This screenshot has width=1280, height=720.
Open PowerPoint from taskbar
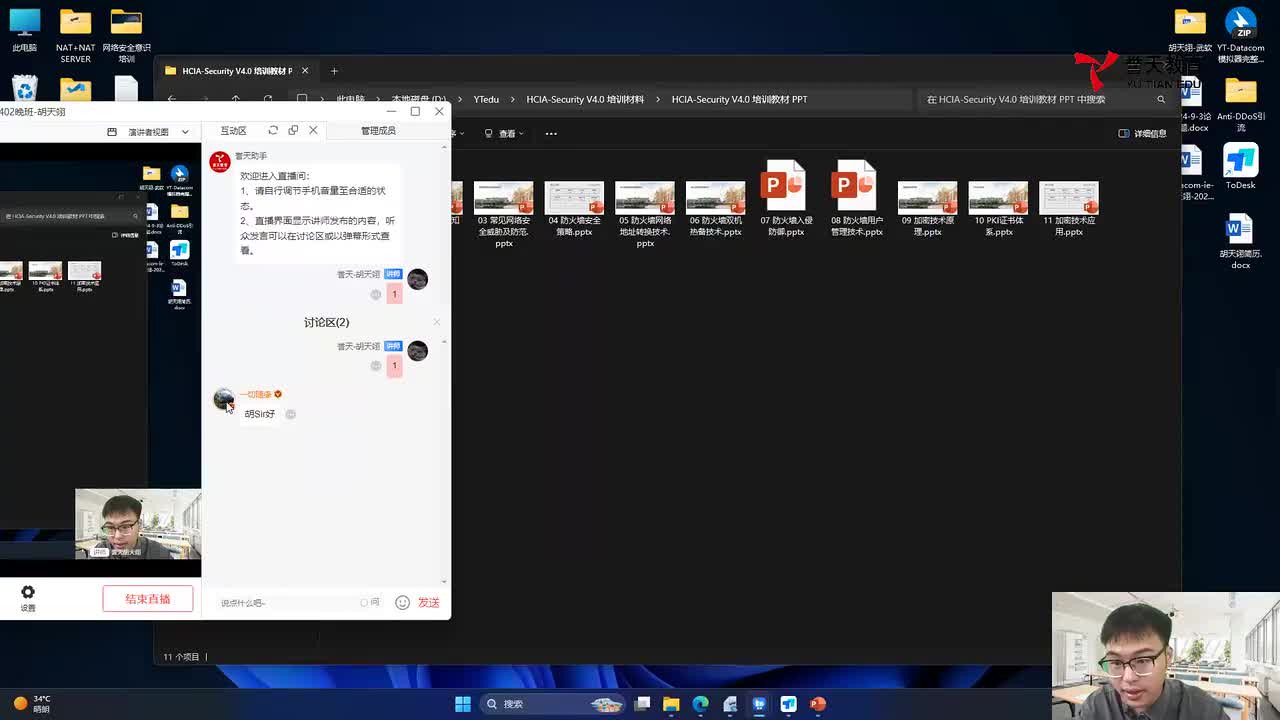pos(818,704)
